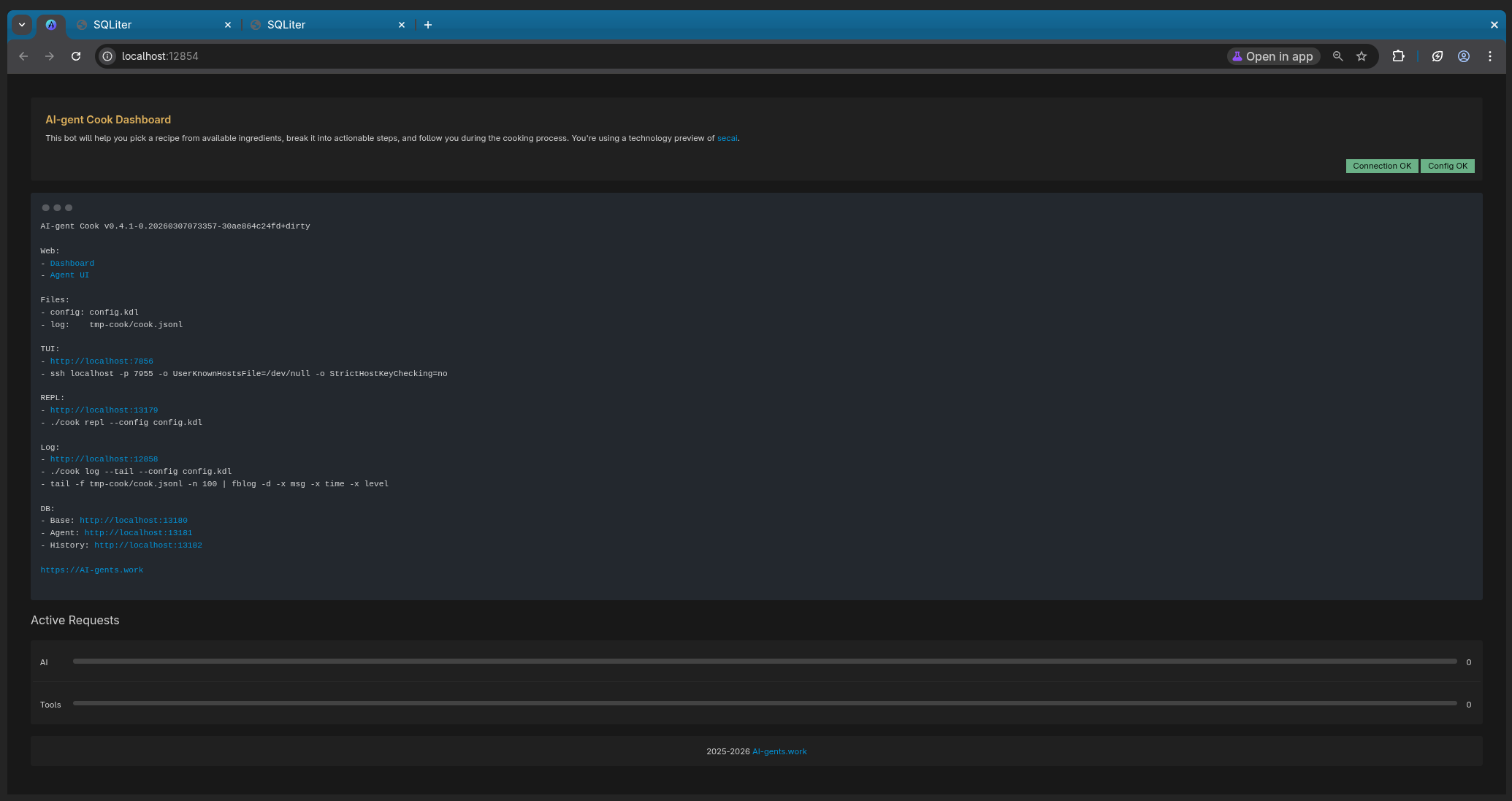1512x801 pixels.
Task: Click the browser reload icon
Action: [76, 56]
